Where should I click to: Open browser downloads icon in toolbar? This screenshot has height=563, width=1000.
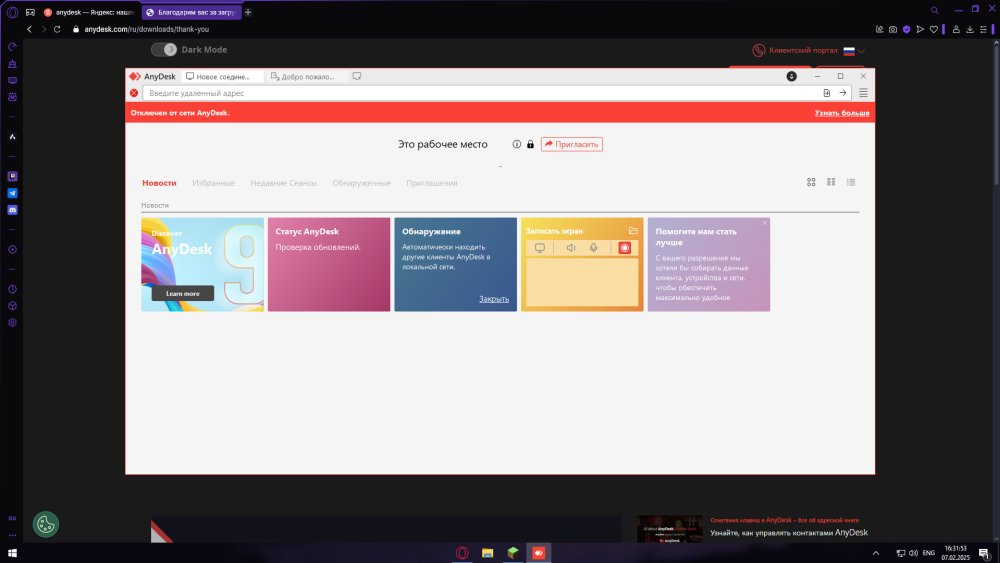coord(969,29)
